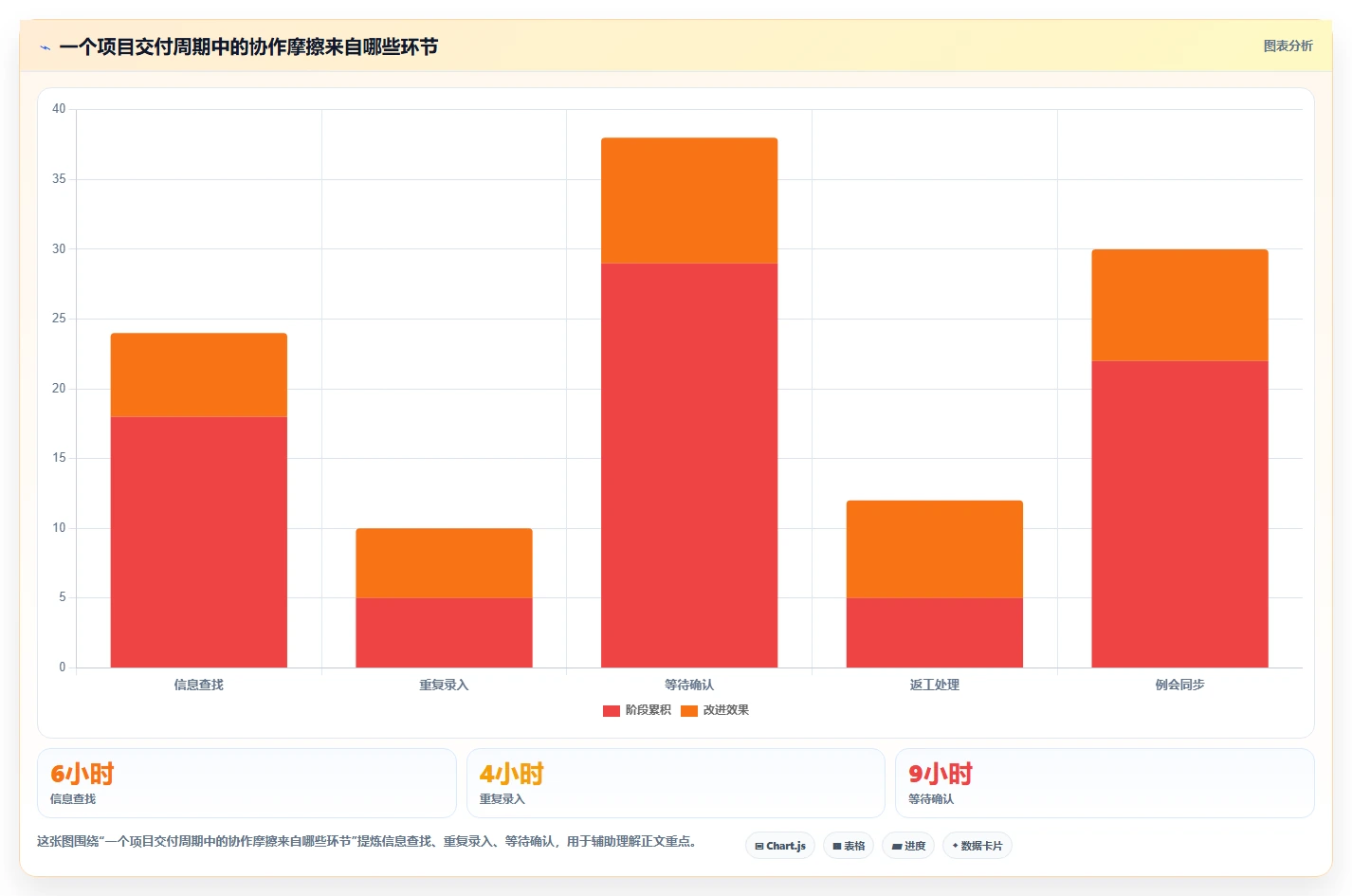Click the 重复录入 x-axis label
This screenshot has height=896, width=1352.
[444, 685]
